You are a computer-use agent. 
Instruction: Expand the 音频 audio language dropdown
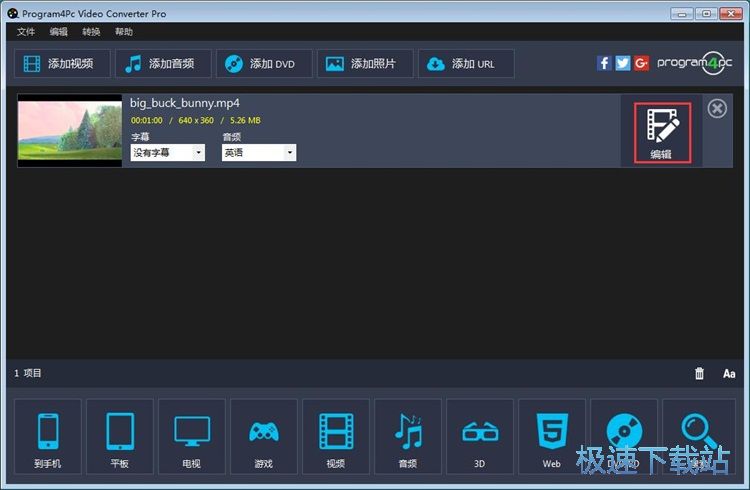click(x=259, y=153)
